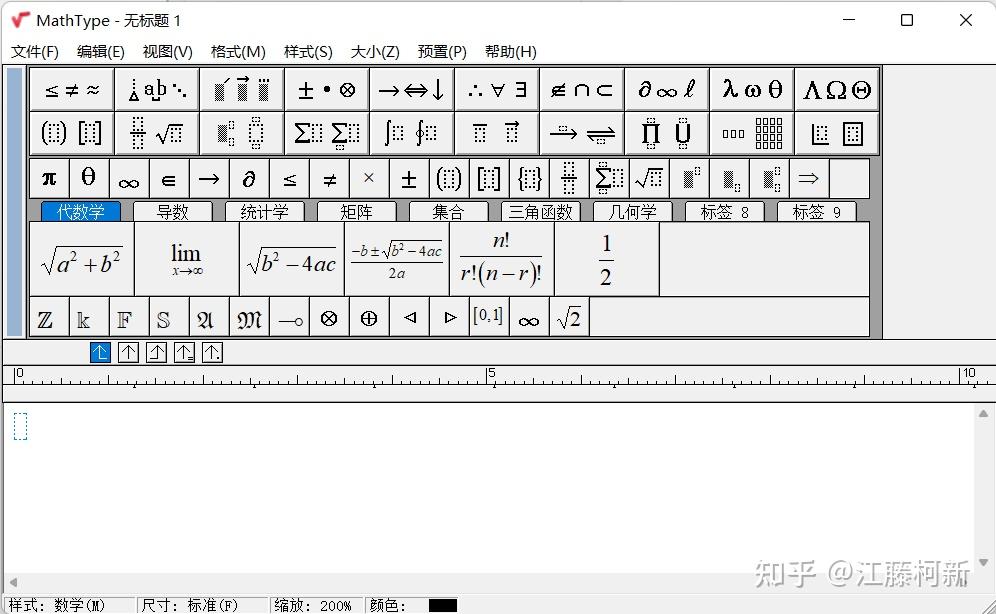Viewport: 996px width, 614px height.
Task: Open the matrix templates palette
Action: 752,133
